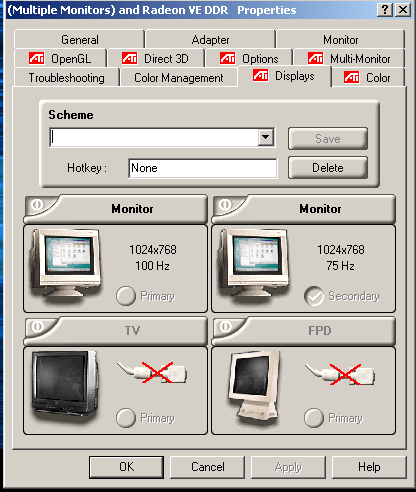Screen dimensions: 416x492
Task: Toggle power icon on first Monitor header
Action: point(38,204)
